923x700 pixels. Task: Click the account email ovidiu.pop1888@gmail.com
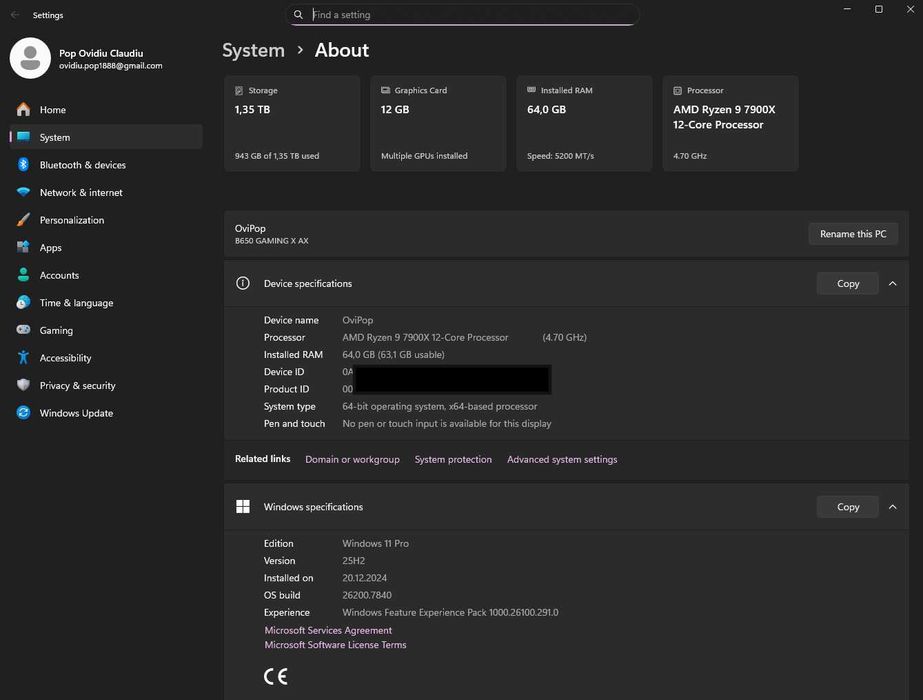111,66
